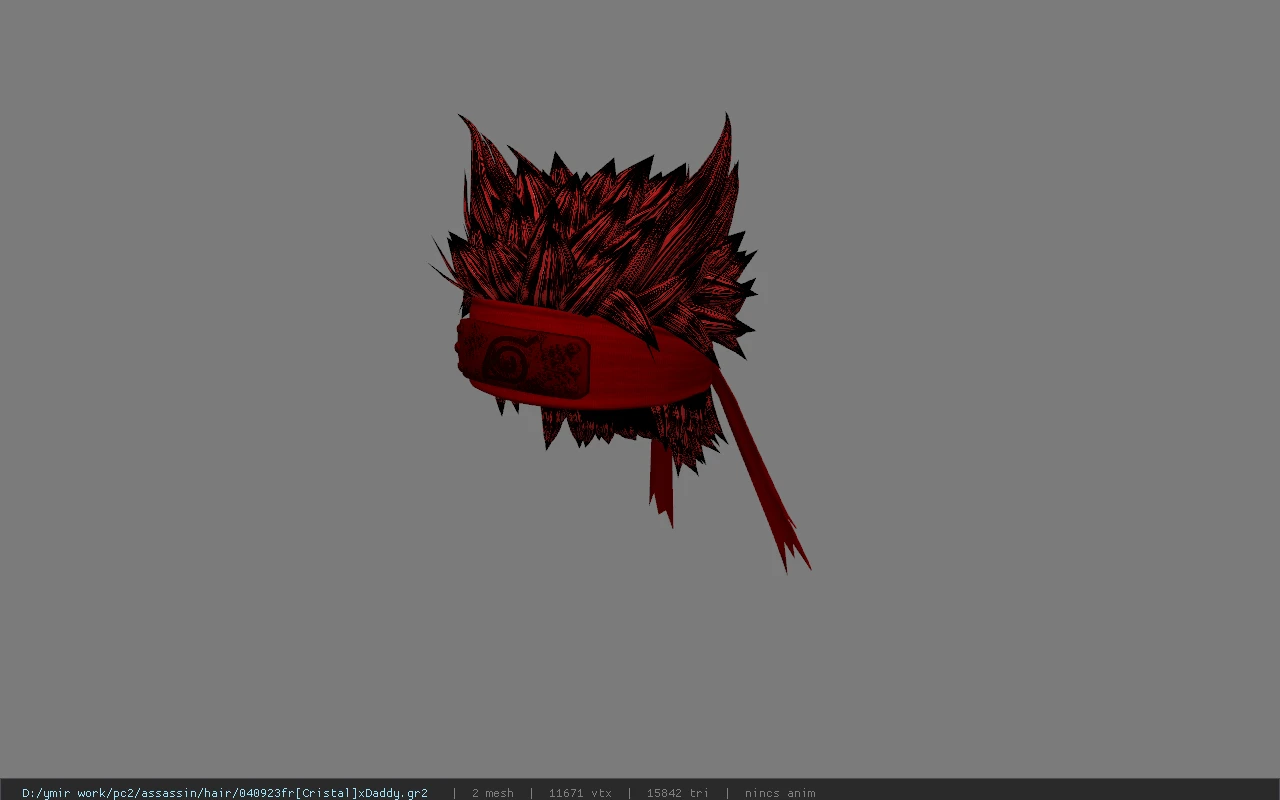Click the file path ending in xDaddy.gr2

[x=225, y=793]
